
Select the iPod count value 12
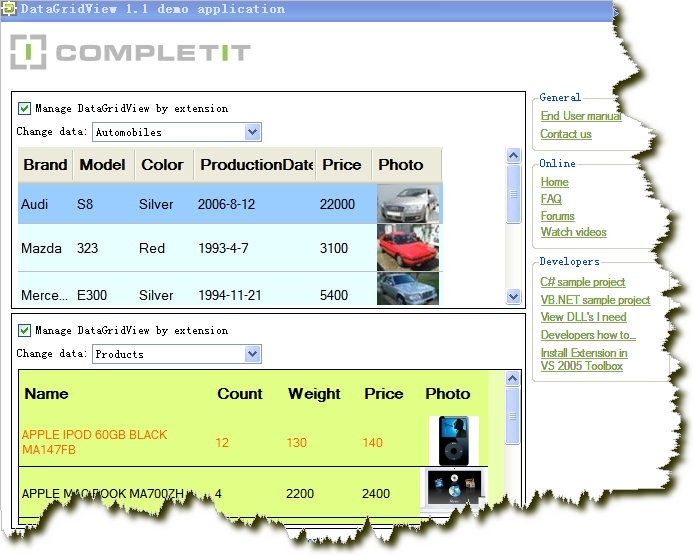click(222, 442)
